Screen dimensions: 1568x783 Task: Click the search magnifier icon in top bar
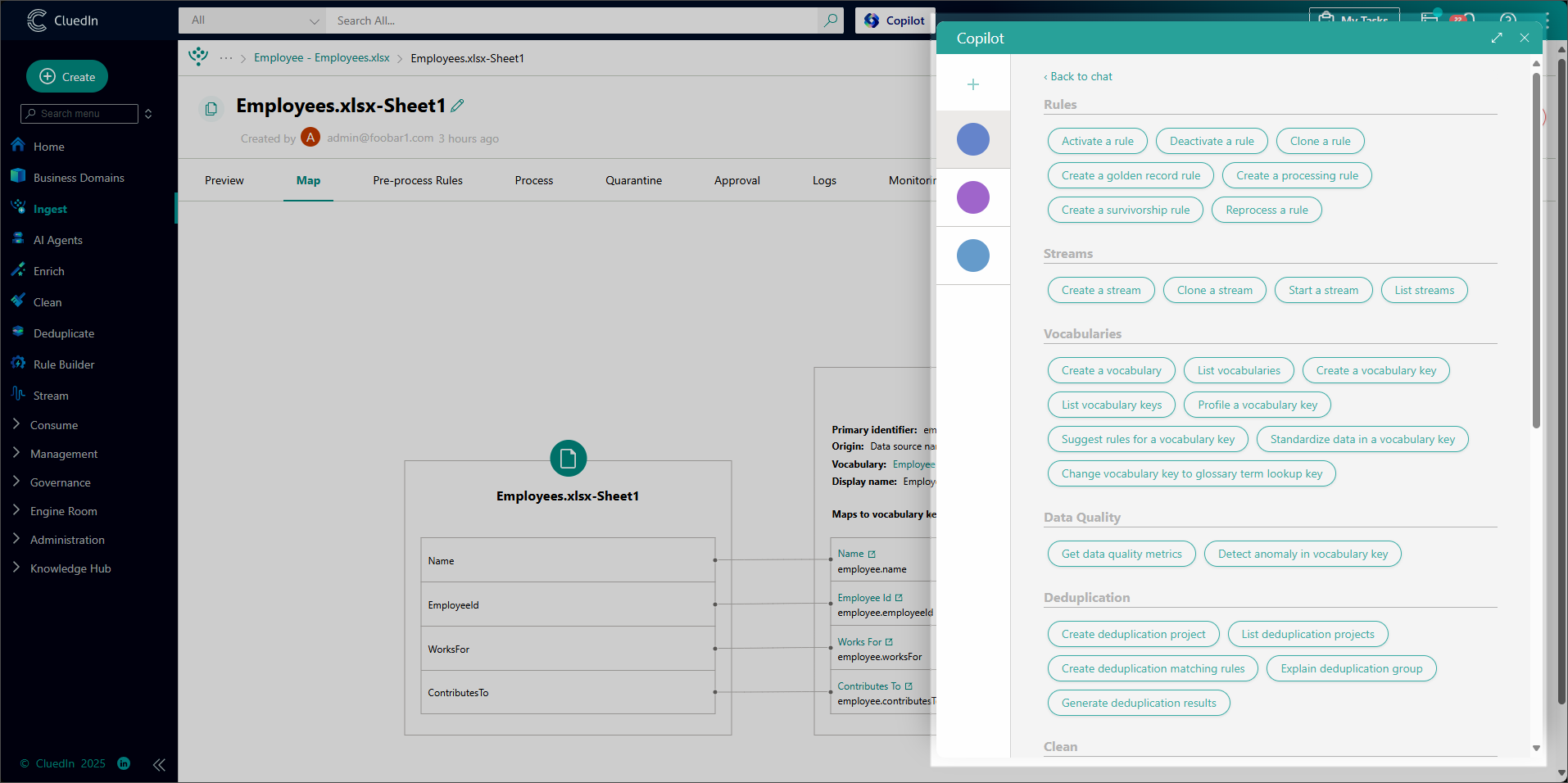tap(830, 20)
